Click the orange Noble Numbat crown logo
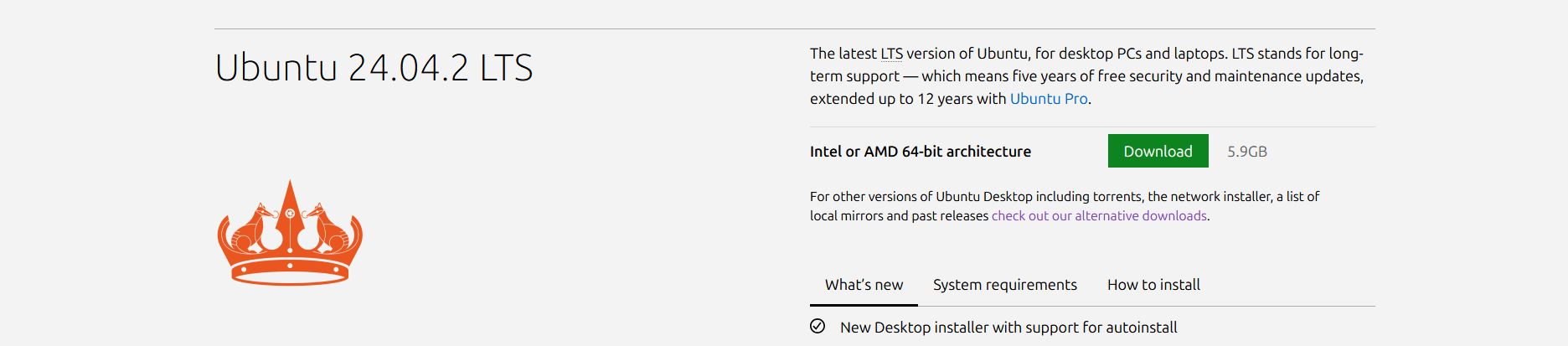 coord(290,233)
